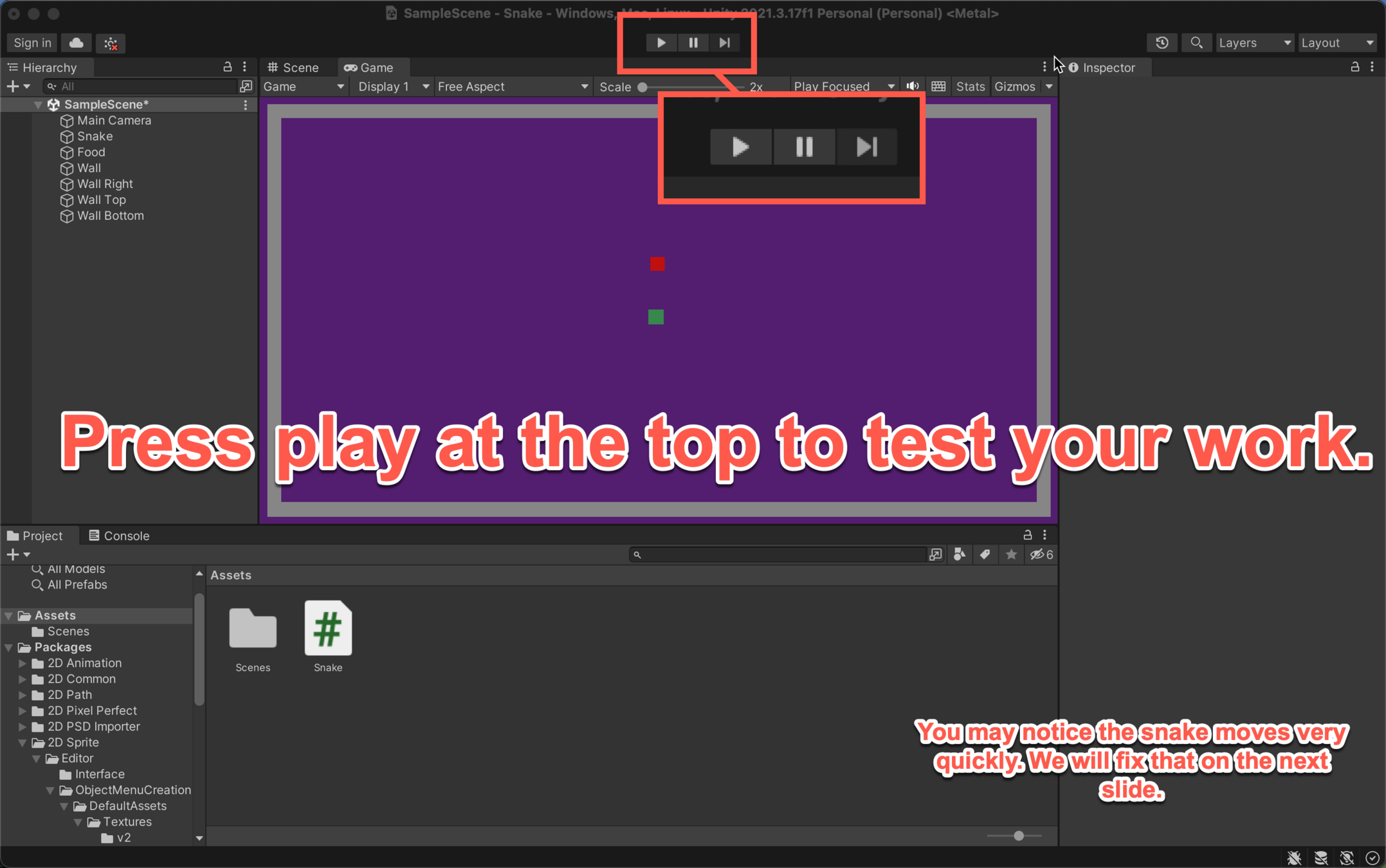Screen dimensions: 1386x868
Task: Lock the Hierarchy panel with padlock icon
Action: [x=227, y=67]
